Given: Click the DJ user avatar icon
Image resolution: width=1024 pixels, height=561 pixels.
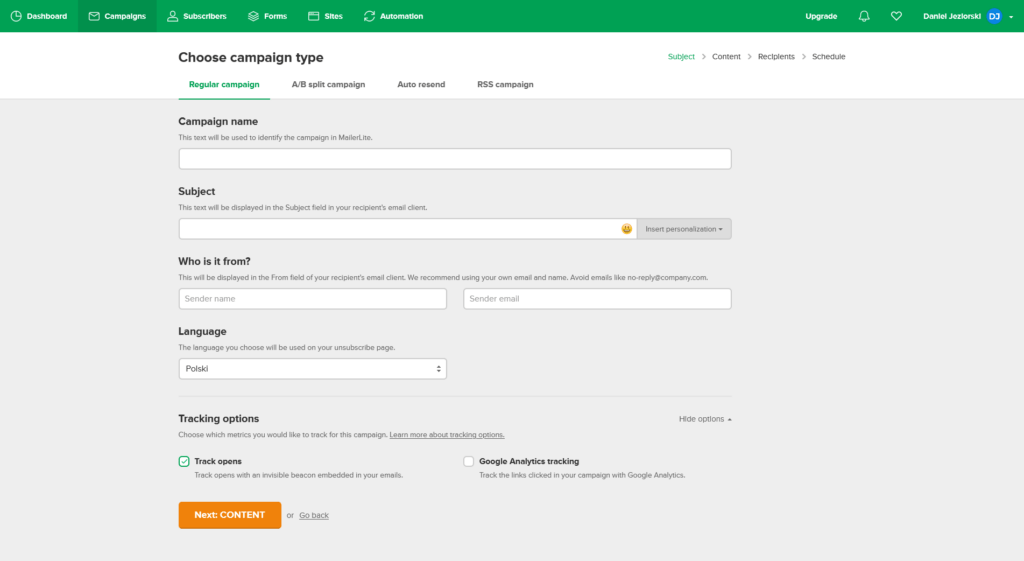Looking at the screenshot, I should [x=994, y=16].
